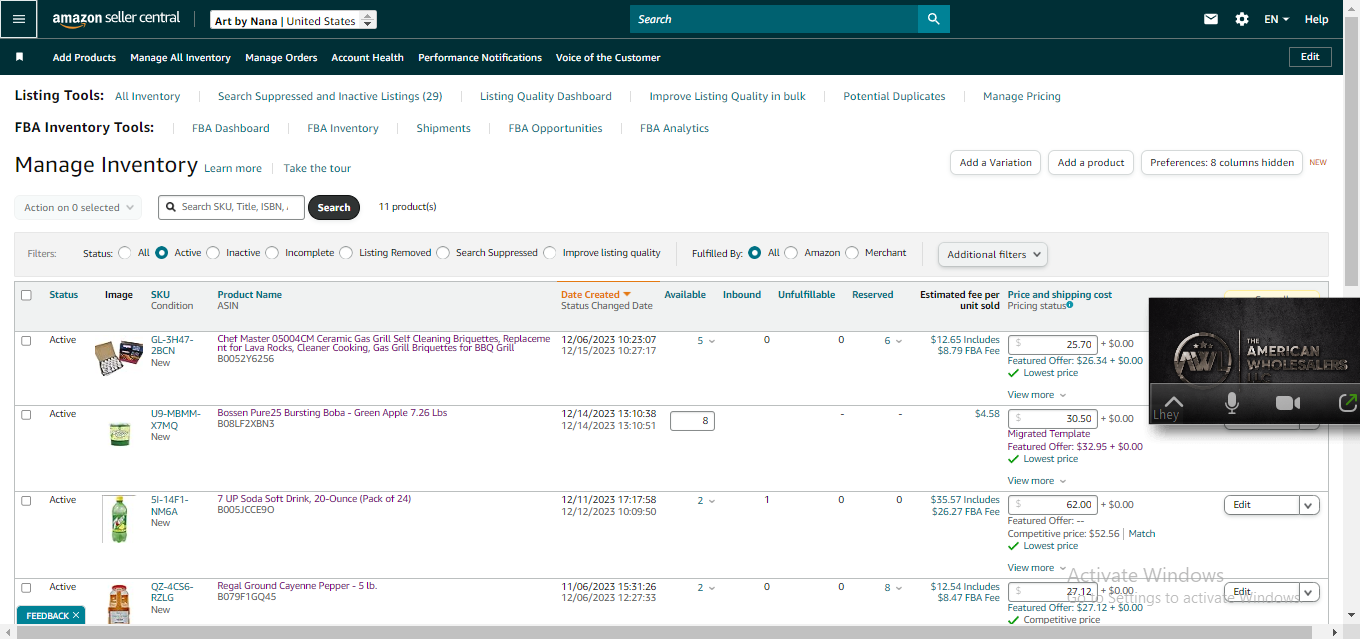1360x639 pixels.
Task: Select Search Suppressed status filter
Action: [443, 253]
